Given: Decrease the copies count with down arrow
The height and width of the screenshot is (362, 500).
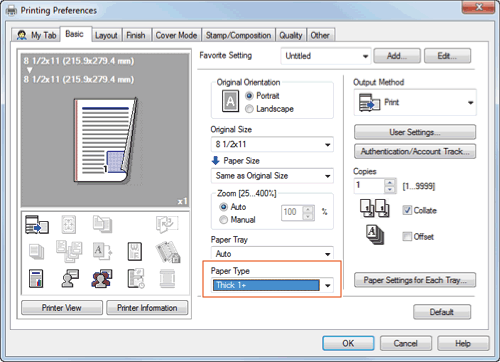Looking at the screenshot, I should pyautogui.click(x=390, y=190).
